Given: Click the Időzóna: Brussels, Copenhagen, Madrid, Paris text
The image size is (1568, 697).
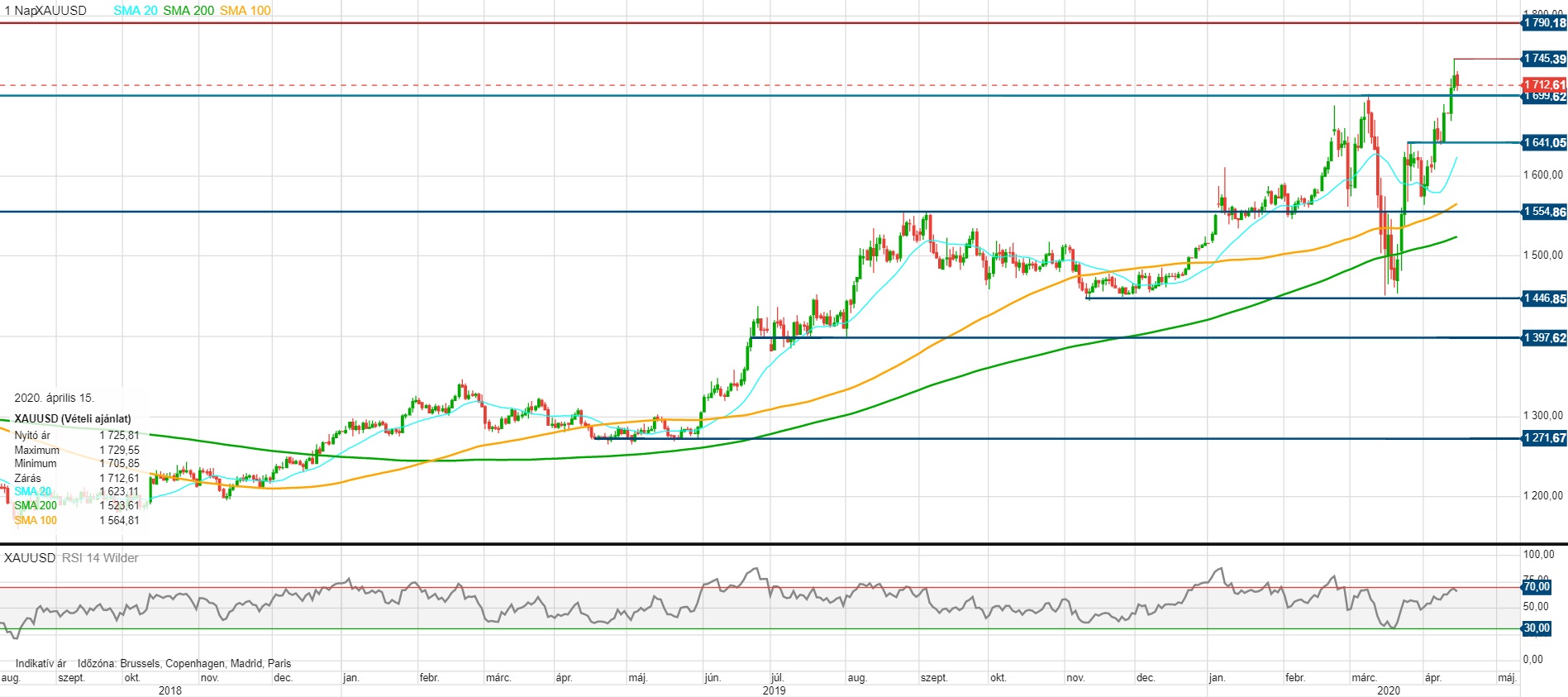Looking at the screenshot, I should 184,663.
